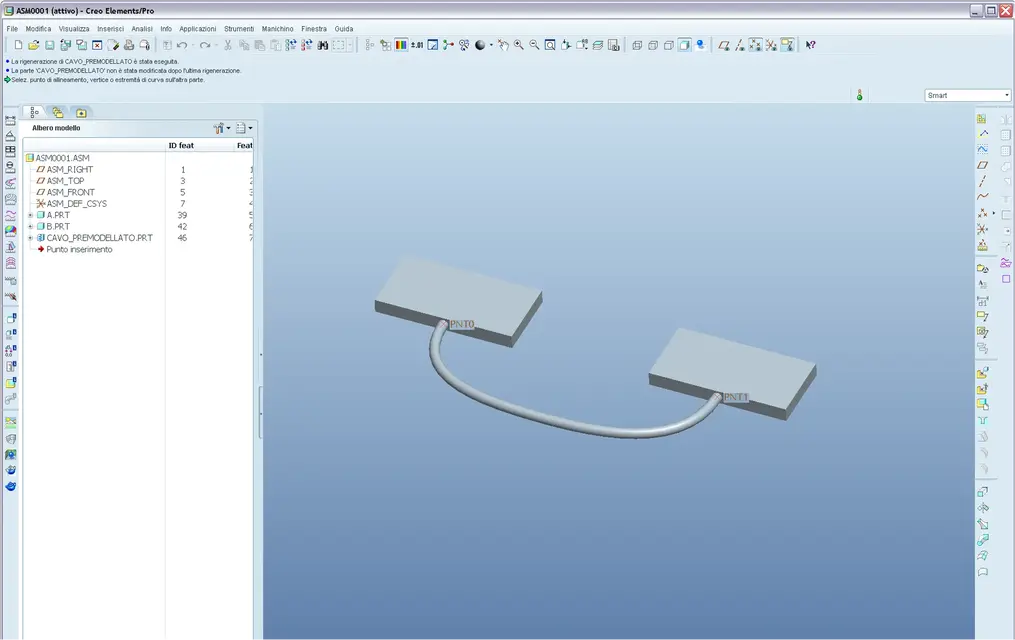The image size is (1015, 640).
Task: Toggle shaded display style
Action: click(x=684, y=45)
